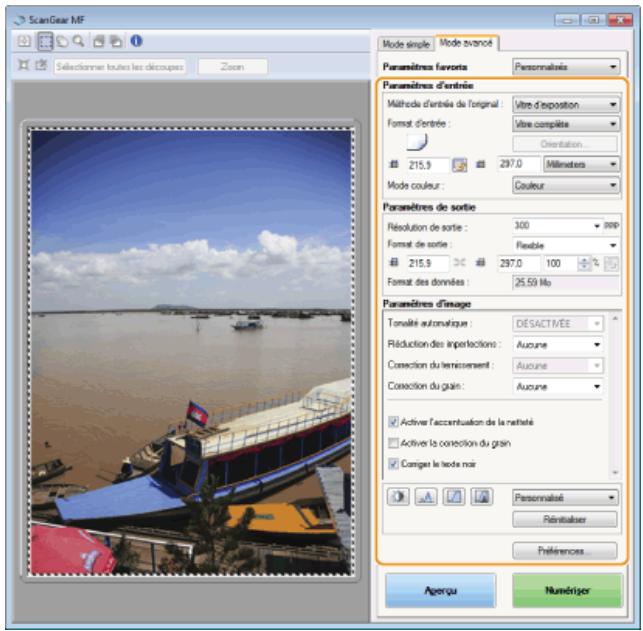Open the disabled 'Tonalité automatique' dropdown
Screen dimensions: 643x631
pos(558,324)
